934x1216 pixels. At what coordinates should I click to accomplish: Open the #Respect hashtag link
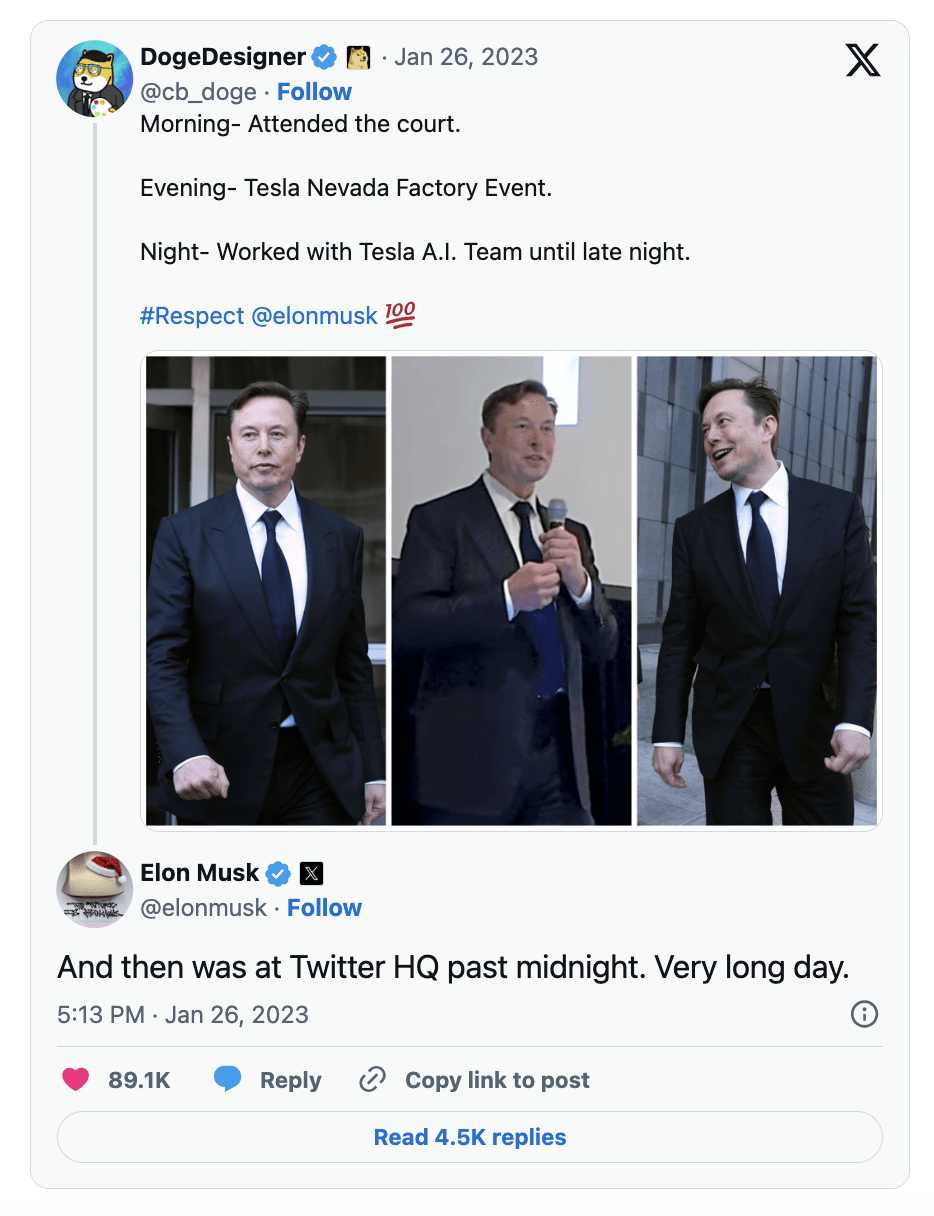pos(192,316)
